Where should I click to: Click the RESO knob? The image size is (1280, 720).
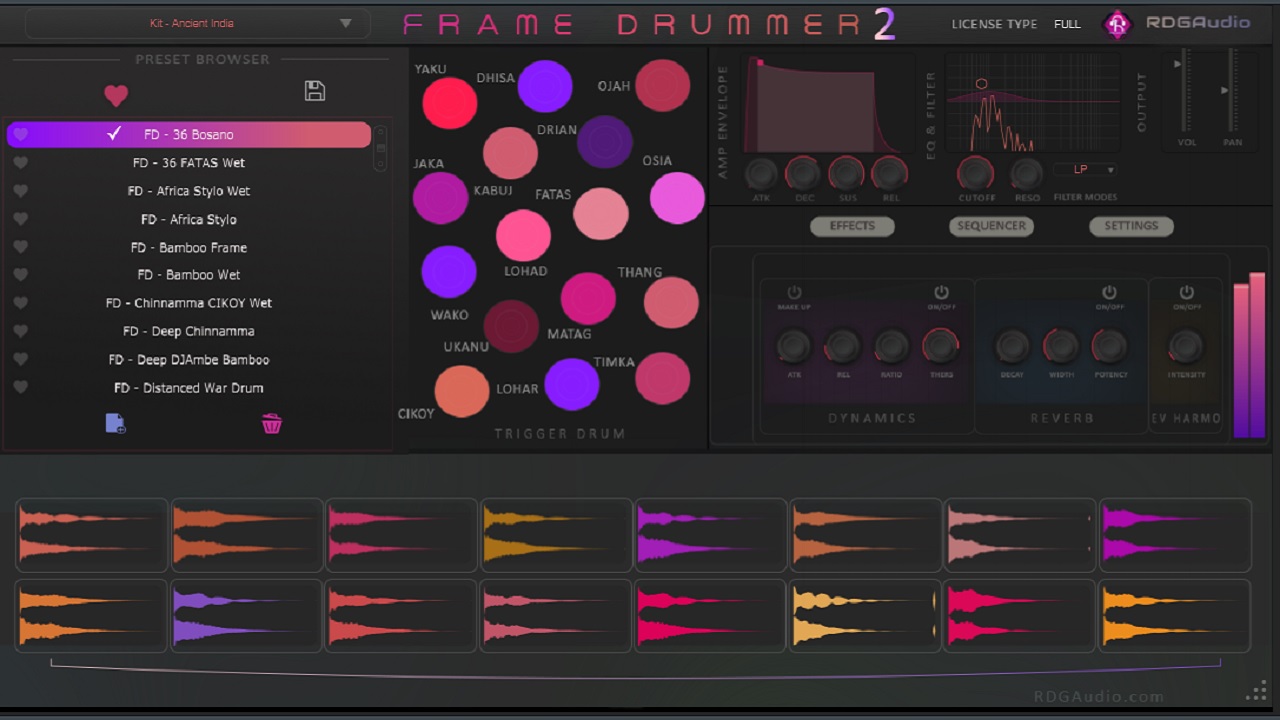1026,174
